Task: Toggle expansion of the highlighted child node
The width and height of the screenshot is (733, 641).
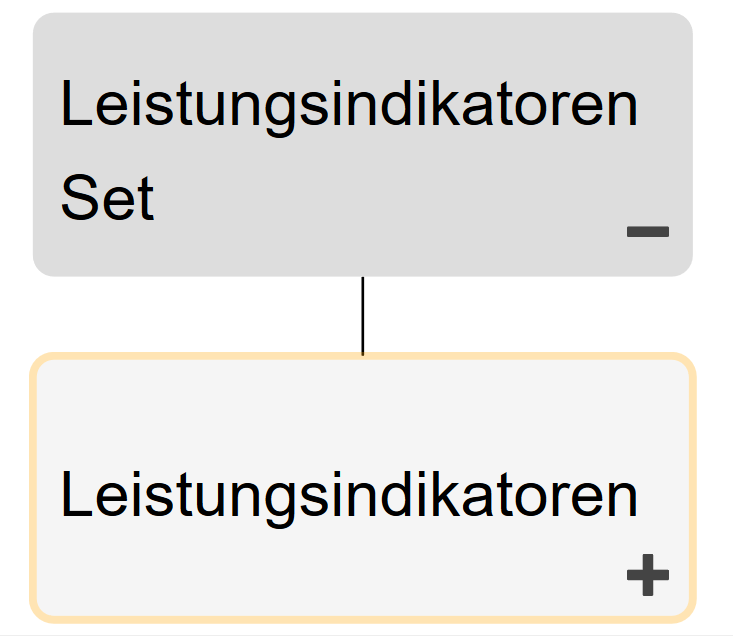Action: point(647,575)
